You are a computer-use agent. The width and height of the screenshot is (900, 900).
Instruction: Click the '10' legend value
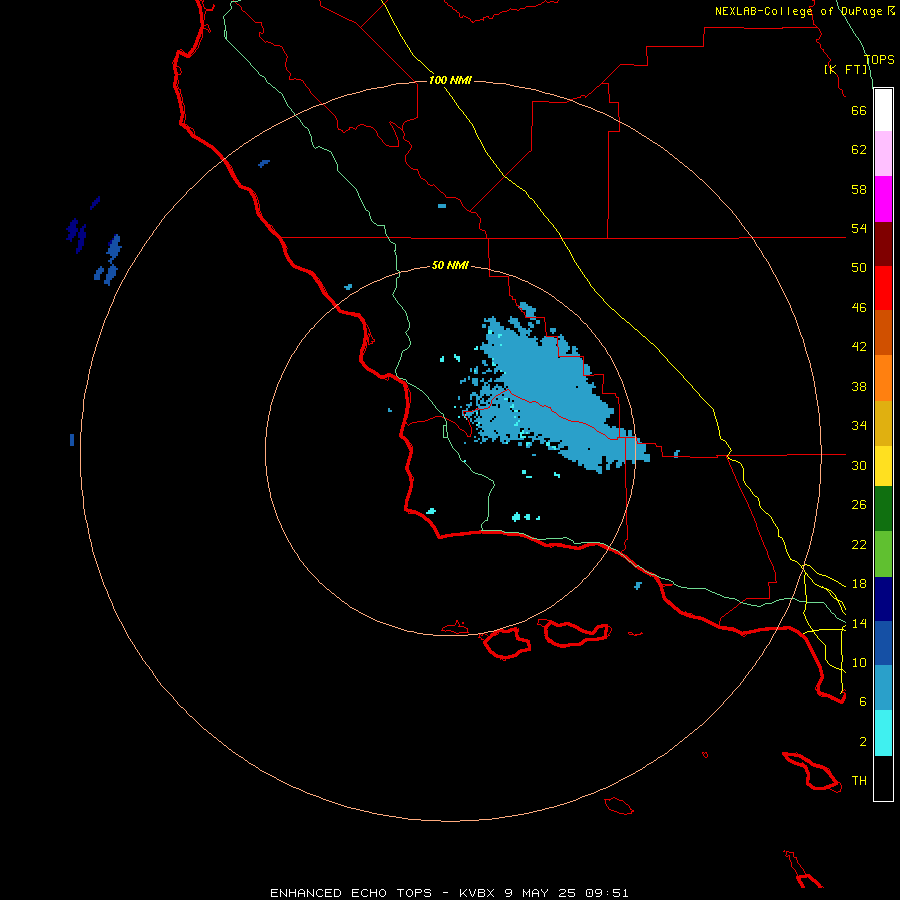[859, 662]
